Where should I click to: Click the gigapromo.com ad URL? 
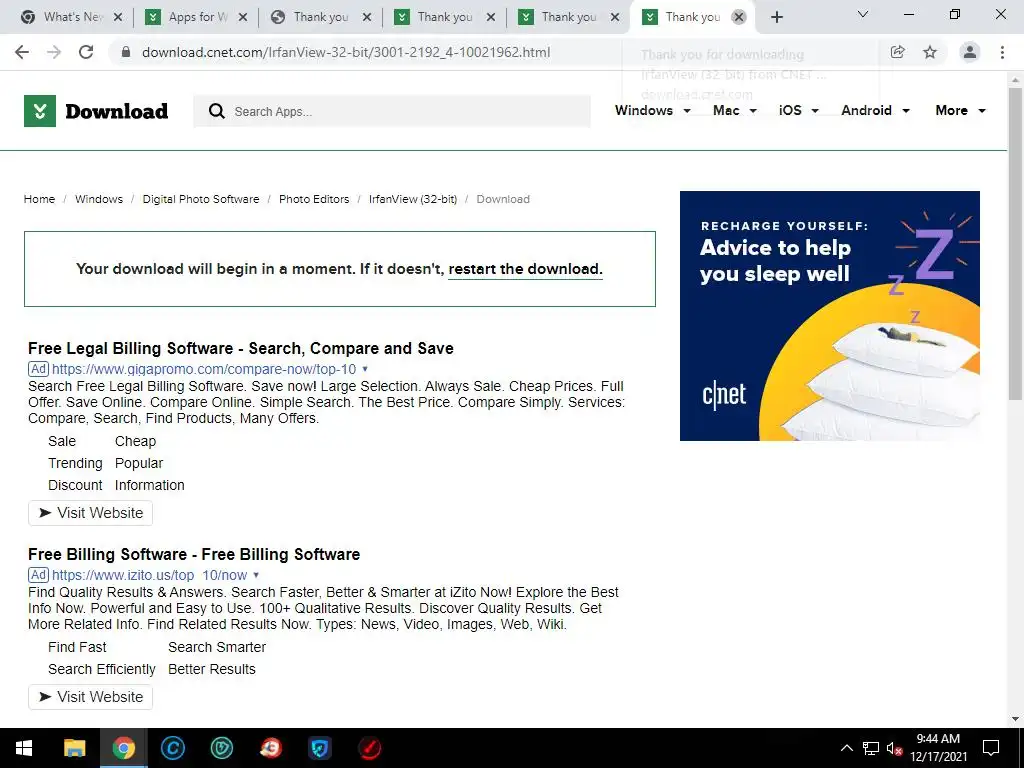coord(204,369)
